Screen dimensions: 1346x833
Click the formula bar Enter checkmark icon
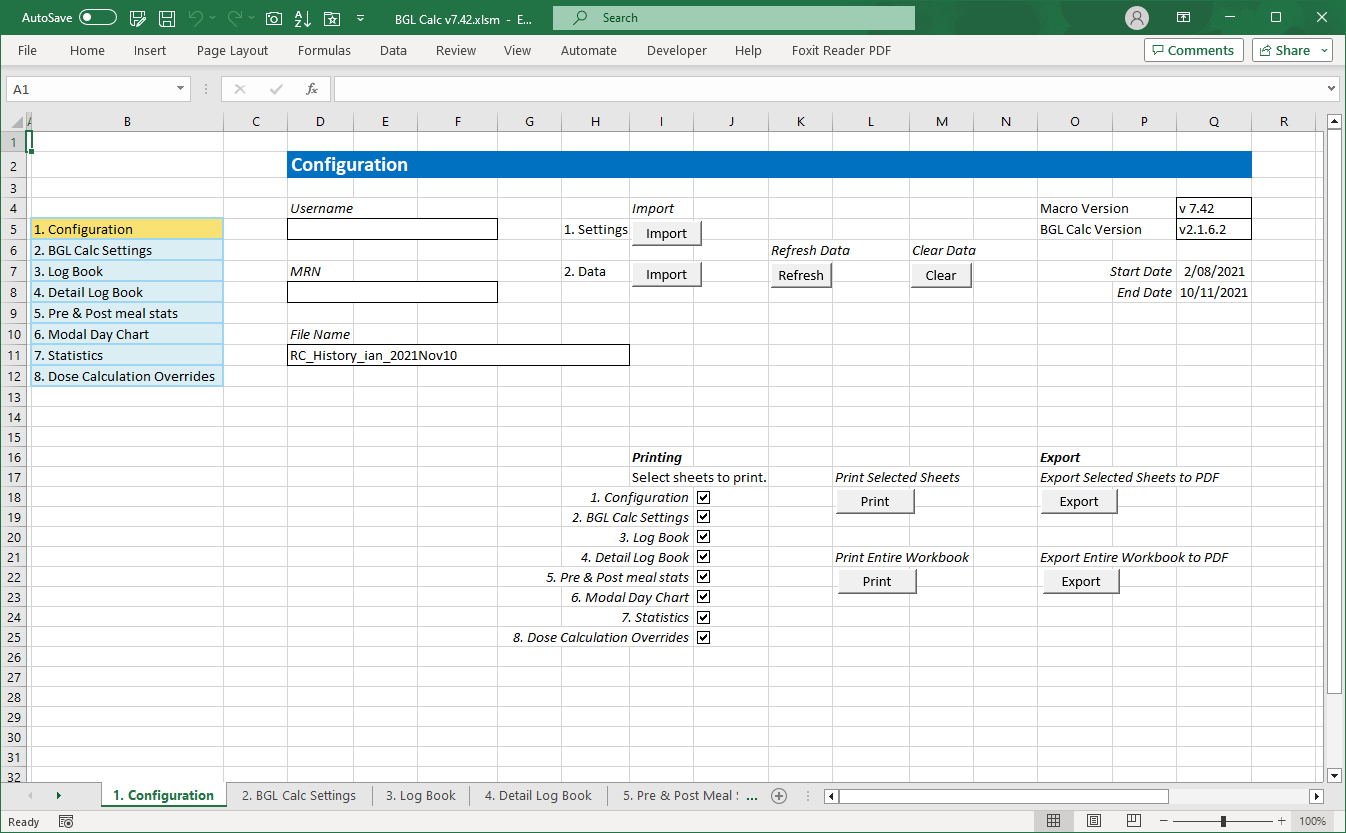point(275,89)
